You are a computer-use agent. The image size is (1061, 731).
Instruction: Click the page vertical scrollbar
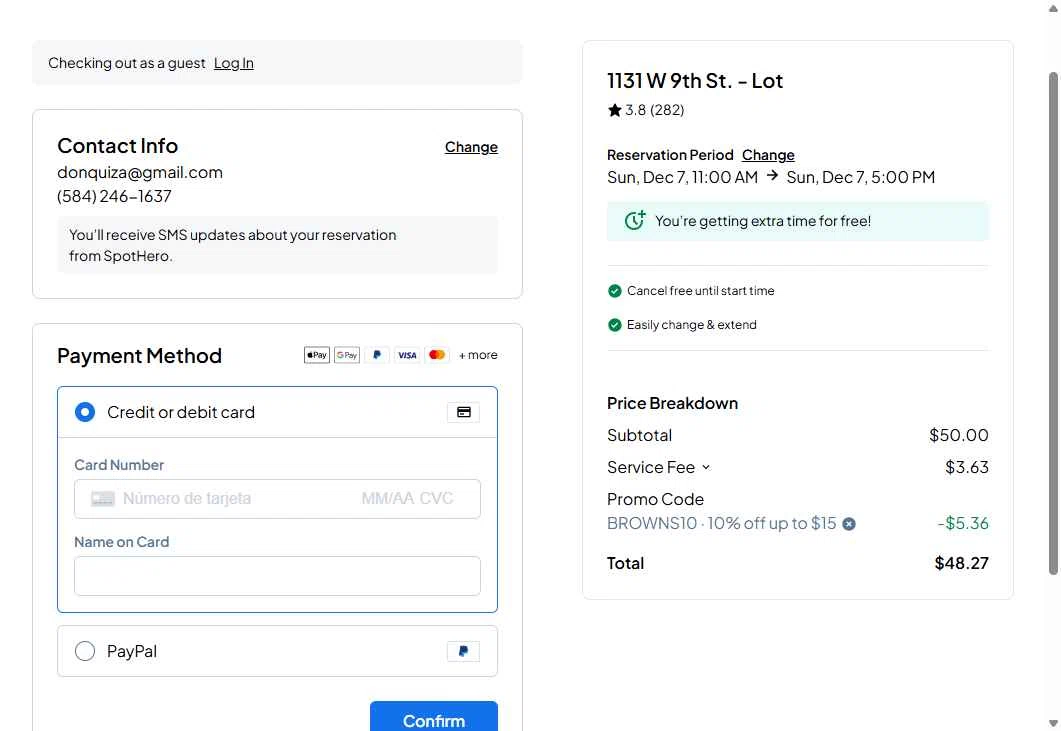click(x=1053, y=320)
